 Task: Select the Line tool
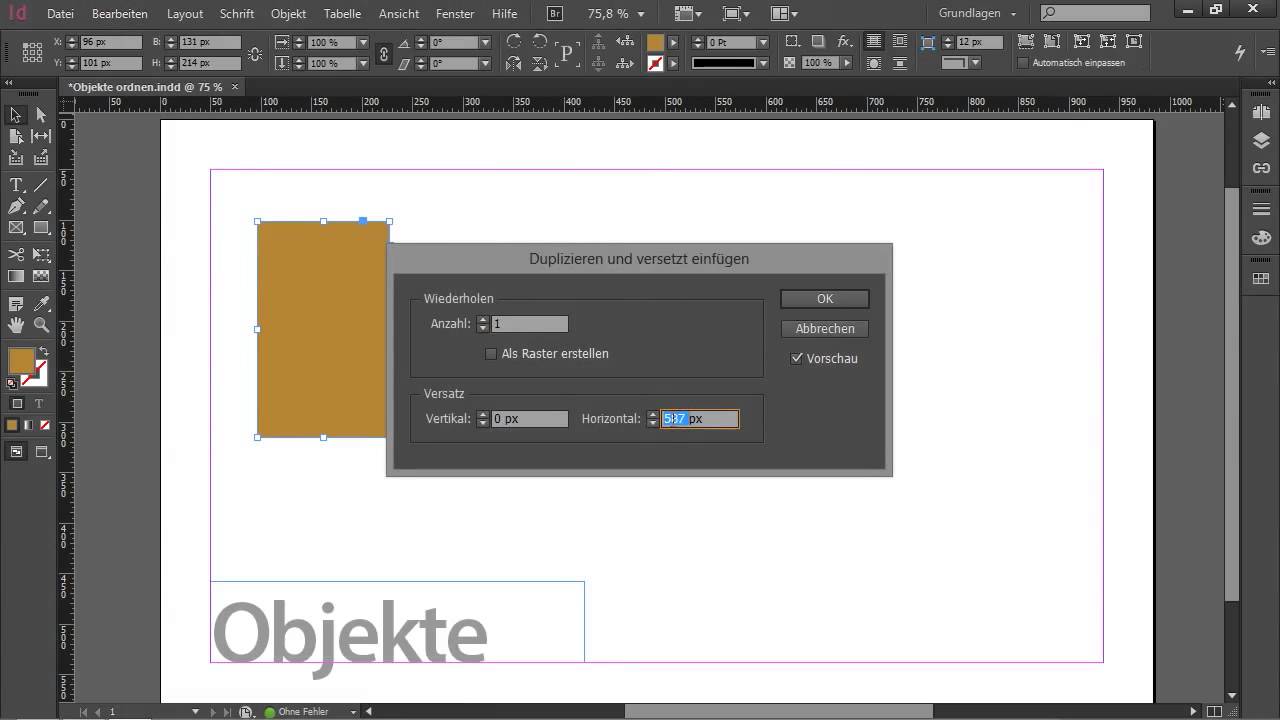[x=41, y=186]
